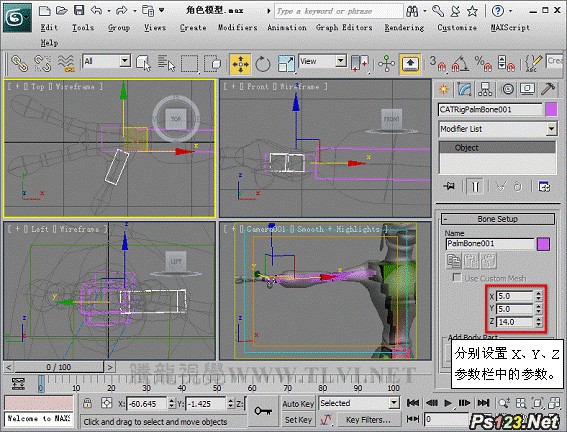The height and width of the screenshot is (432, 567).
Task: Click the search keyword or phrase field
Action: [x=338, y=11]
